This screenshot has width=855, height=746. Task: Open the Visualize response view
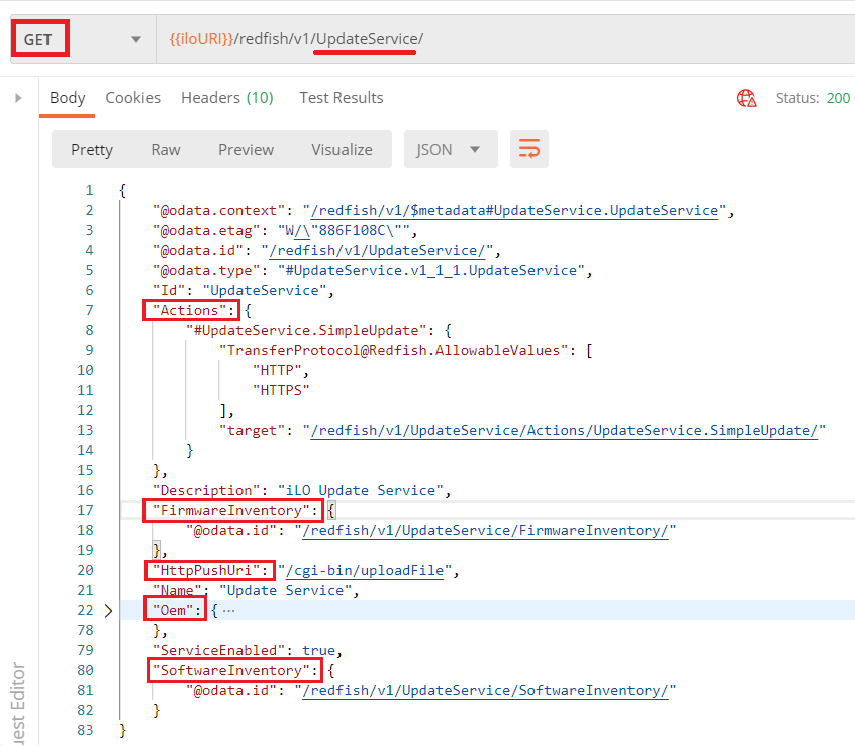341,149
